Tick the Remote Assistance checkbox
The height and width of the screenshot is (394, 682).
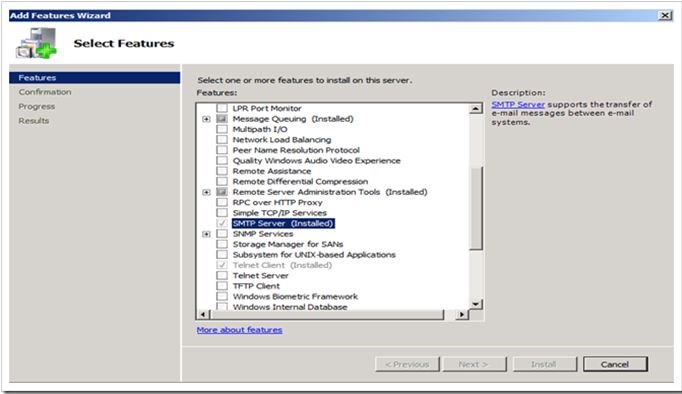222,171
